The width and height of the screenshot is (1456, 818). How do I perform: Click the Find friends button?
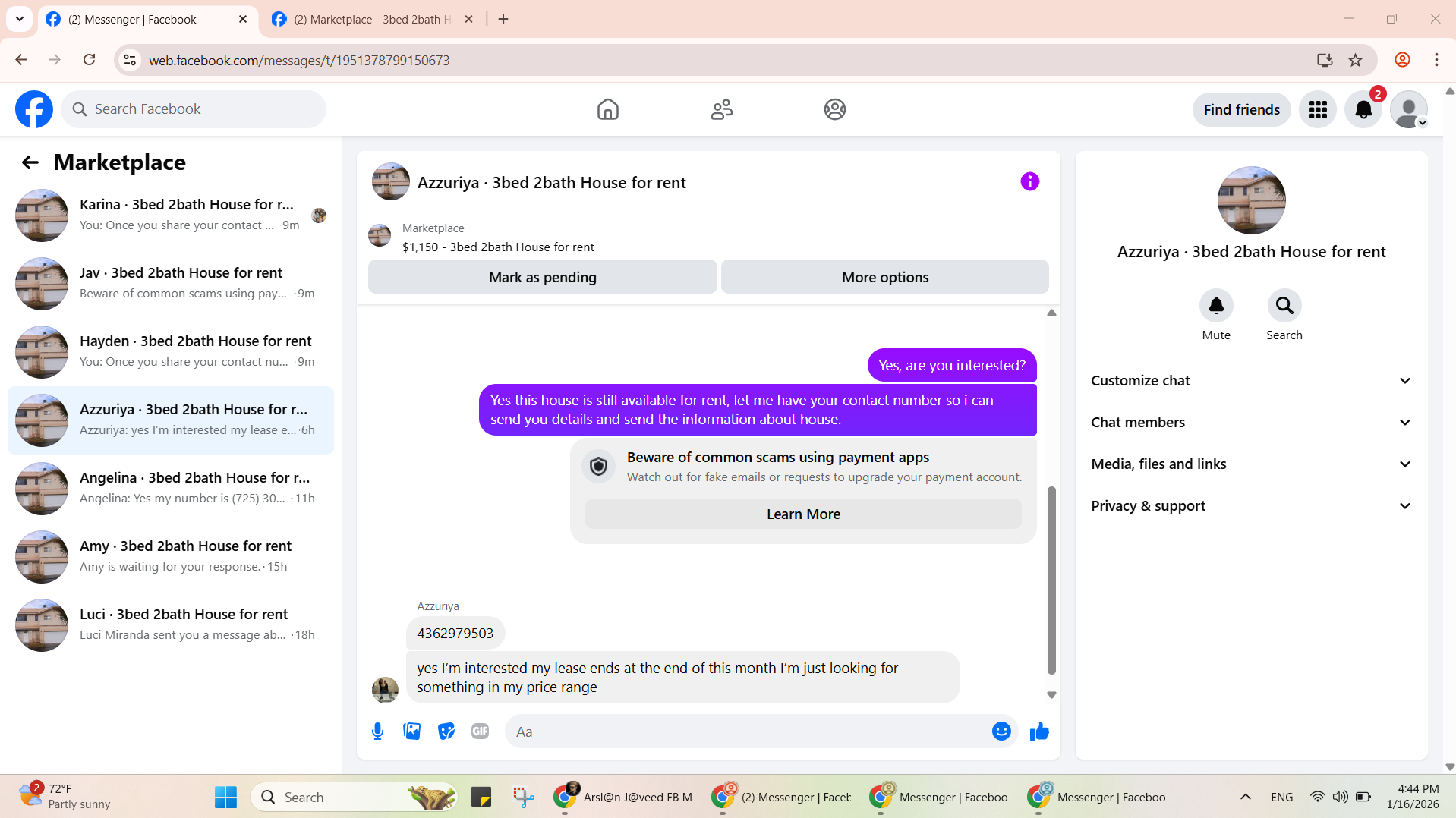tap(1241, 109)
